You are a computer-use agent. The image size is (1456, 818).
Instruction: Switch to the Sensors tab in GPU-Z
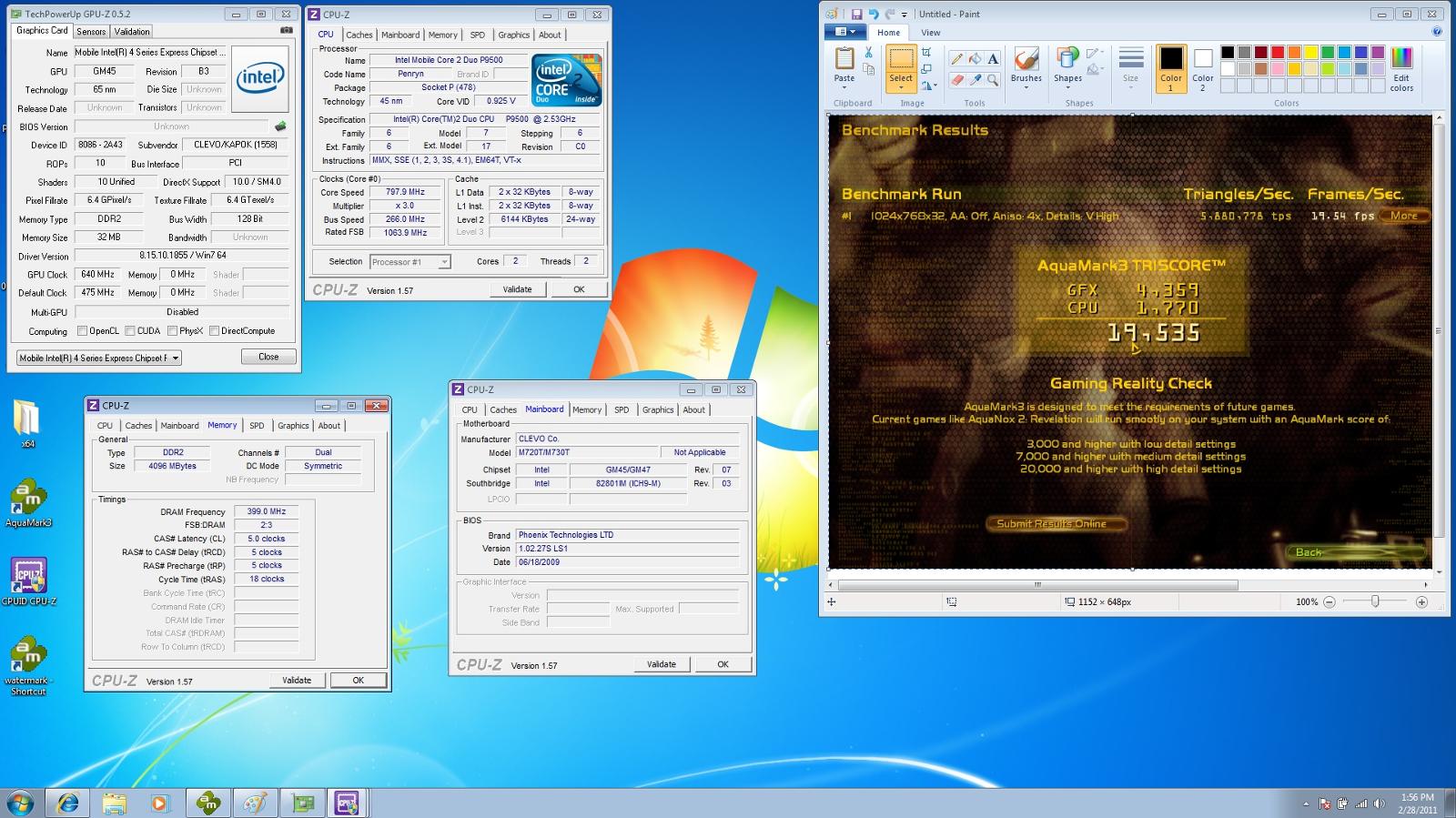tap(91, 32)
